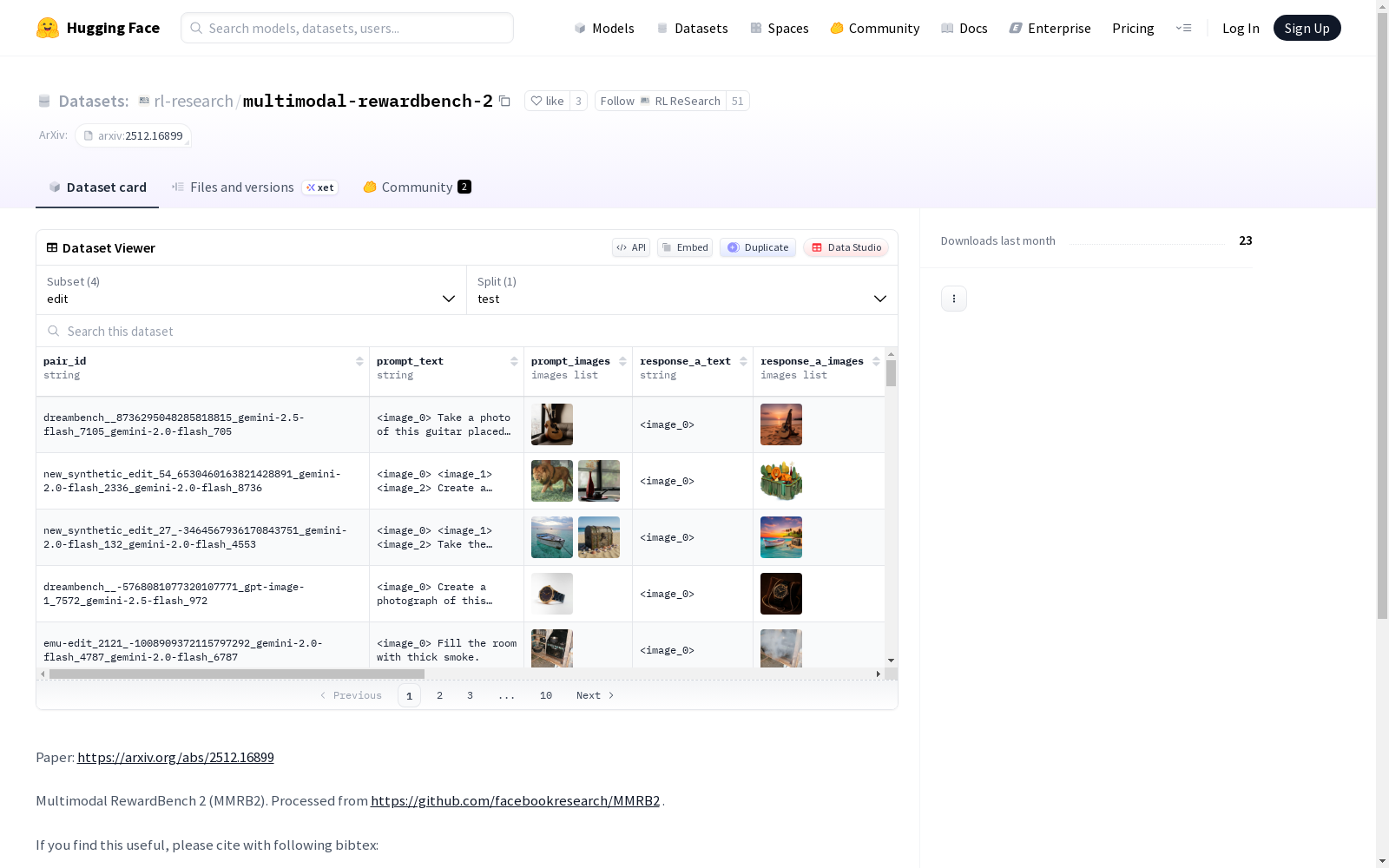Sort by the prompt_text column
This screenshot has width=1389, height=868.
(x=514, y=361)
